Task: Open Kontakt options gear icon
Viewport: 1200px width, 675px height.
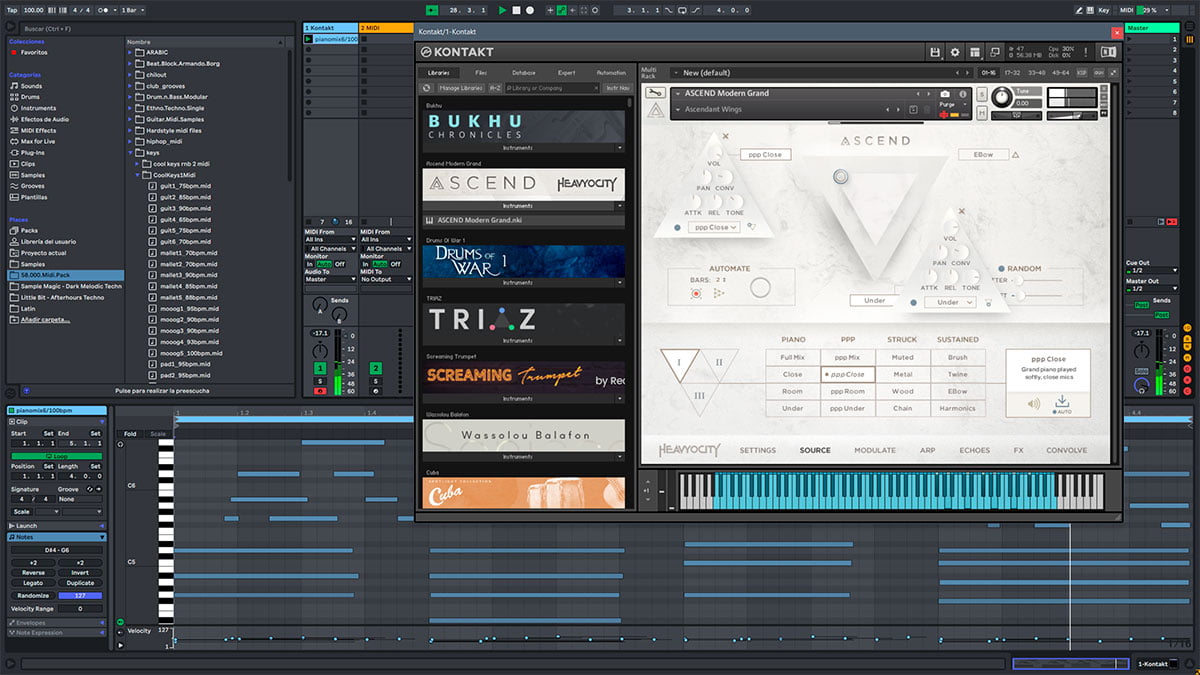Action: click(x=955, y=52)
